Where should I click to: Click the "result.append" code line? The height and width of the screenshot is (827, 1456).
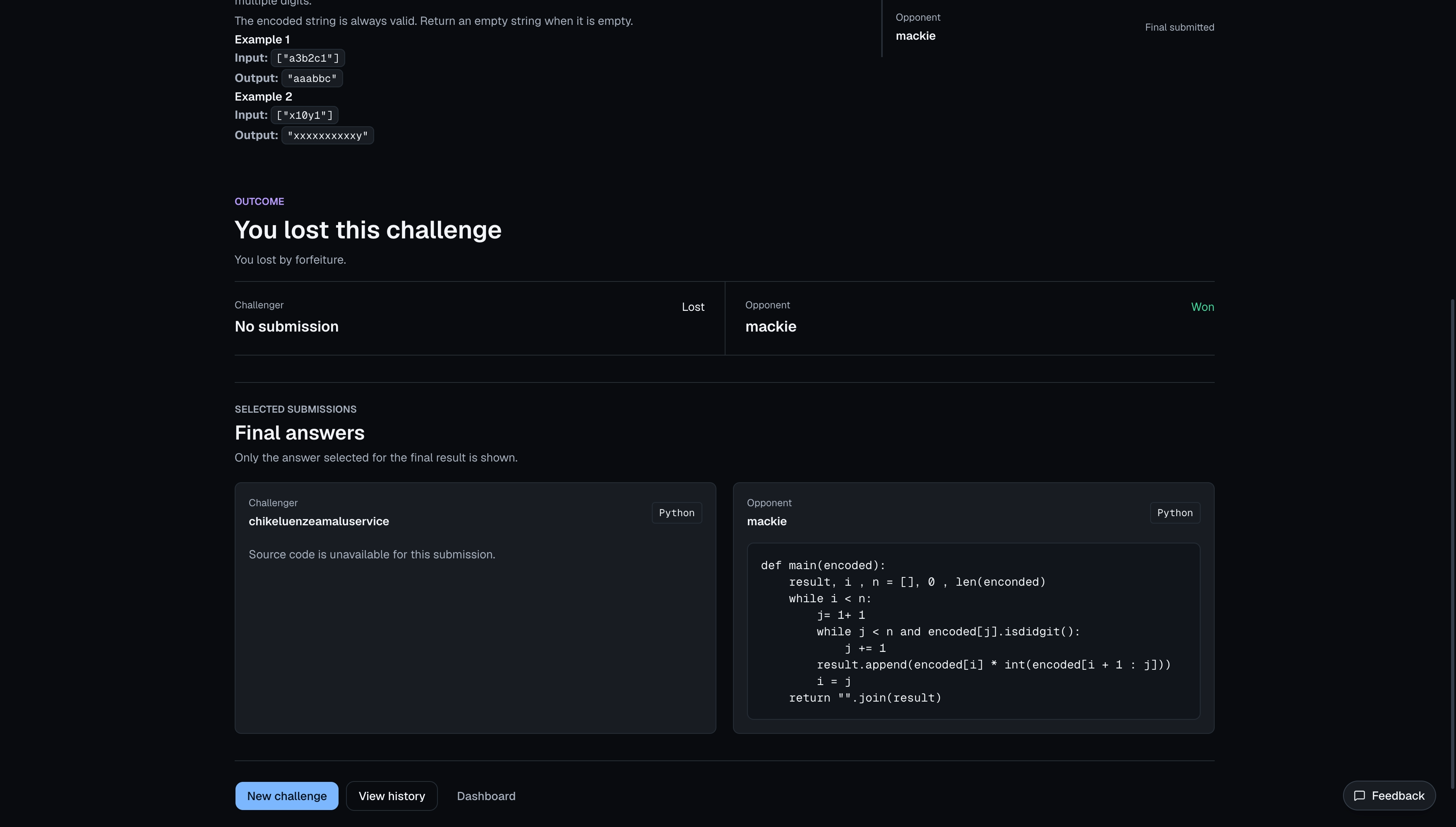coord(994,665)
